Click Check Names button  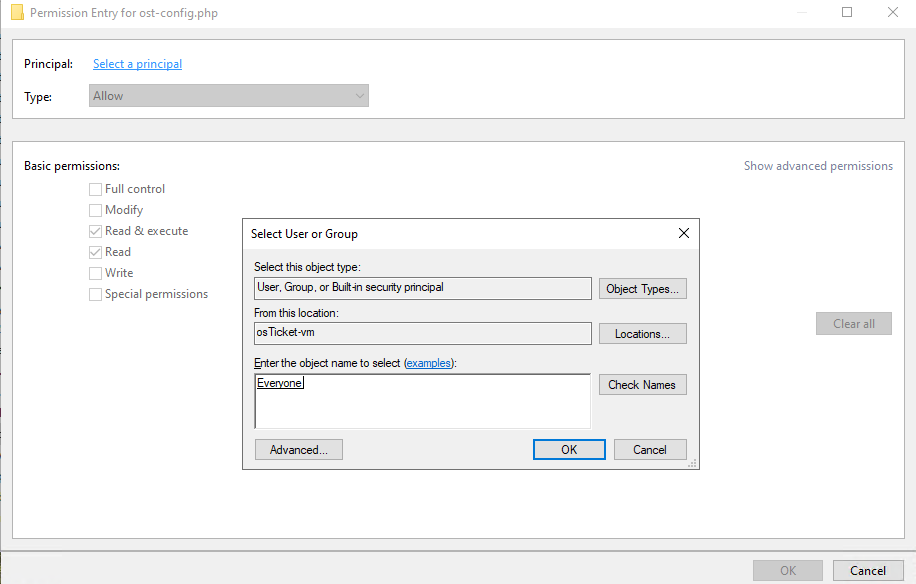coord(643,384)
